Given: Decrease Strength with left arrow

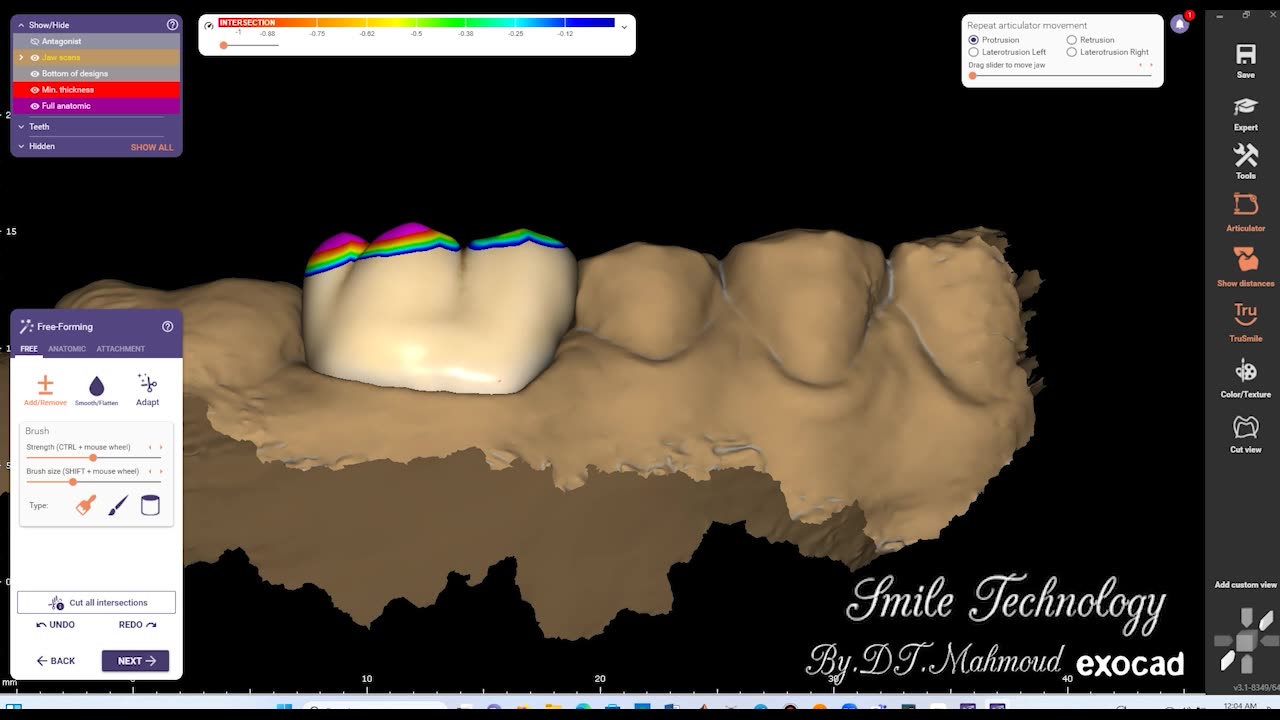Looking at the screenshot, I should [x=150, y=447].
